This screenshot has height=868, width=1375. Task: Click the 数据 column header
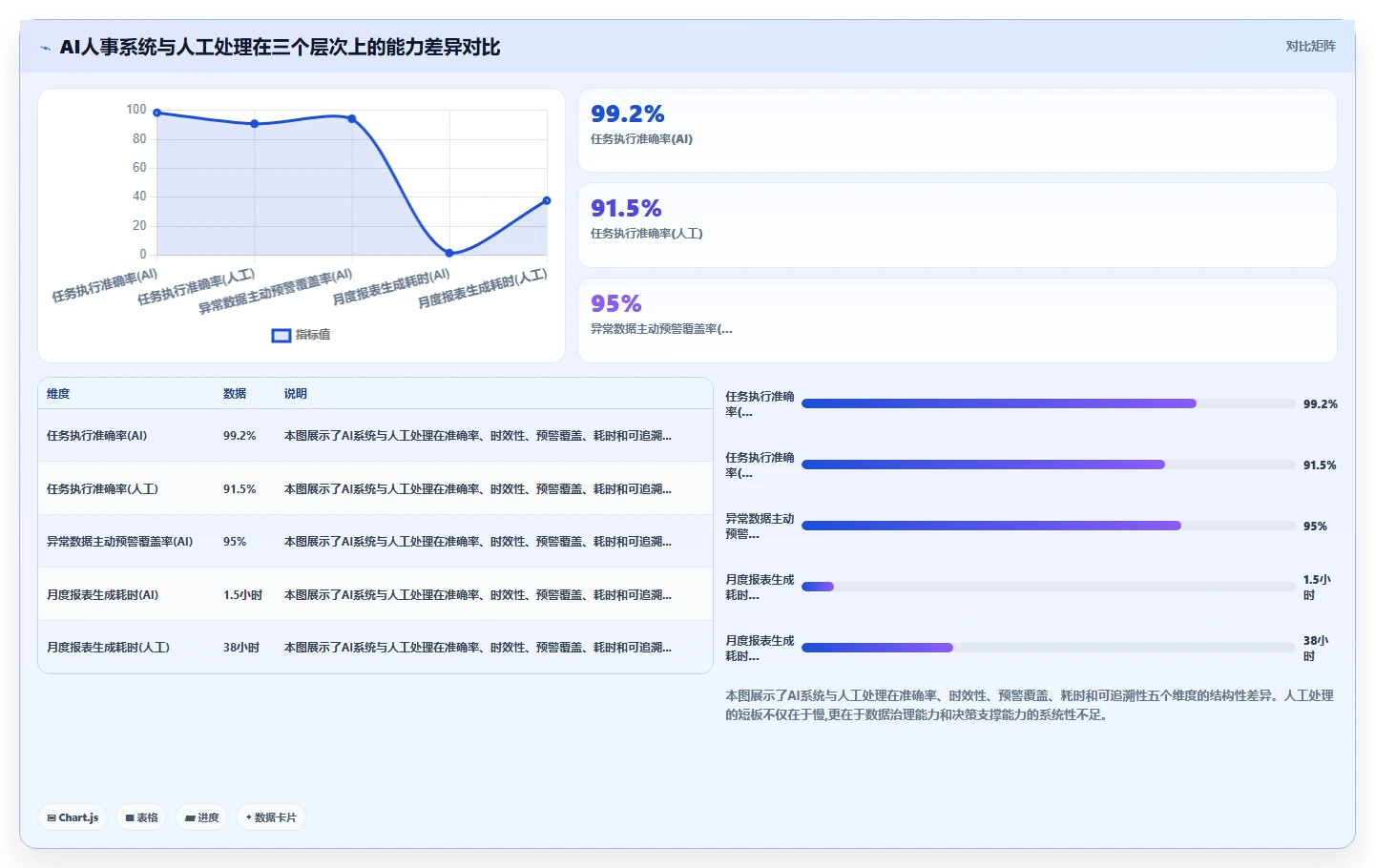tap(235, 394)
